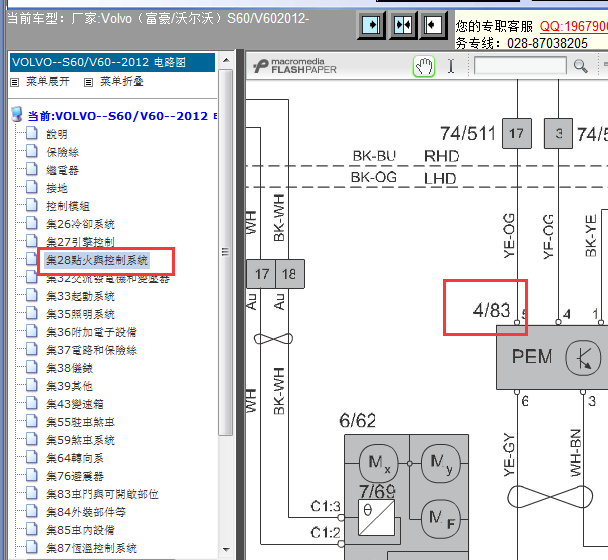The image size is (608, 560).
Task: Open 集64轉向系 in the tree
Action: coord(75,458)
